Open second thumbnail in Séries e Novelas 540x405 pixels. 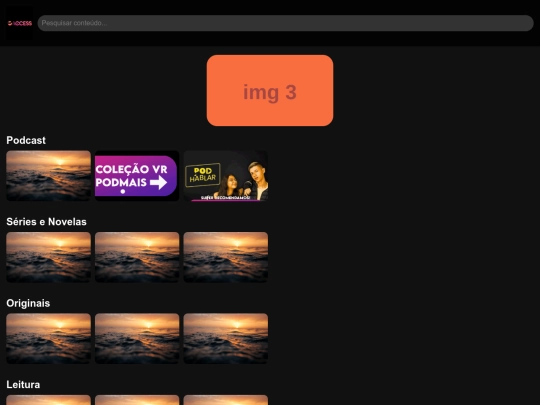point(137,257)
